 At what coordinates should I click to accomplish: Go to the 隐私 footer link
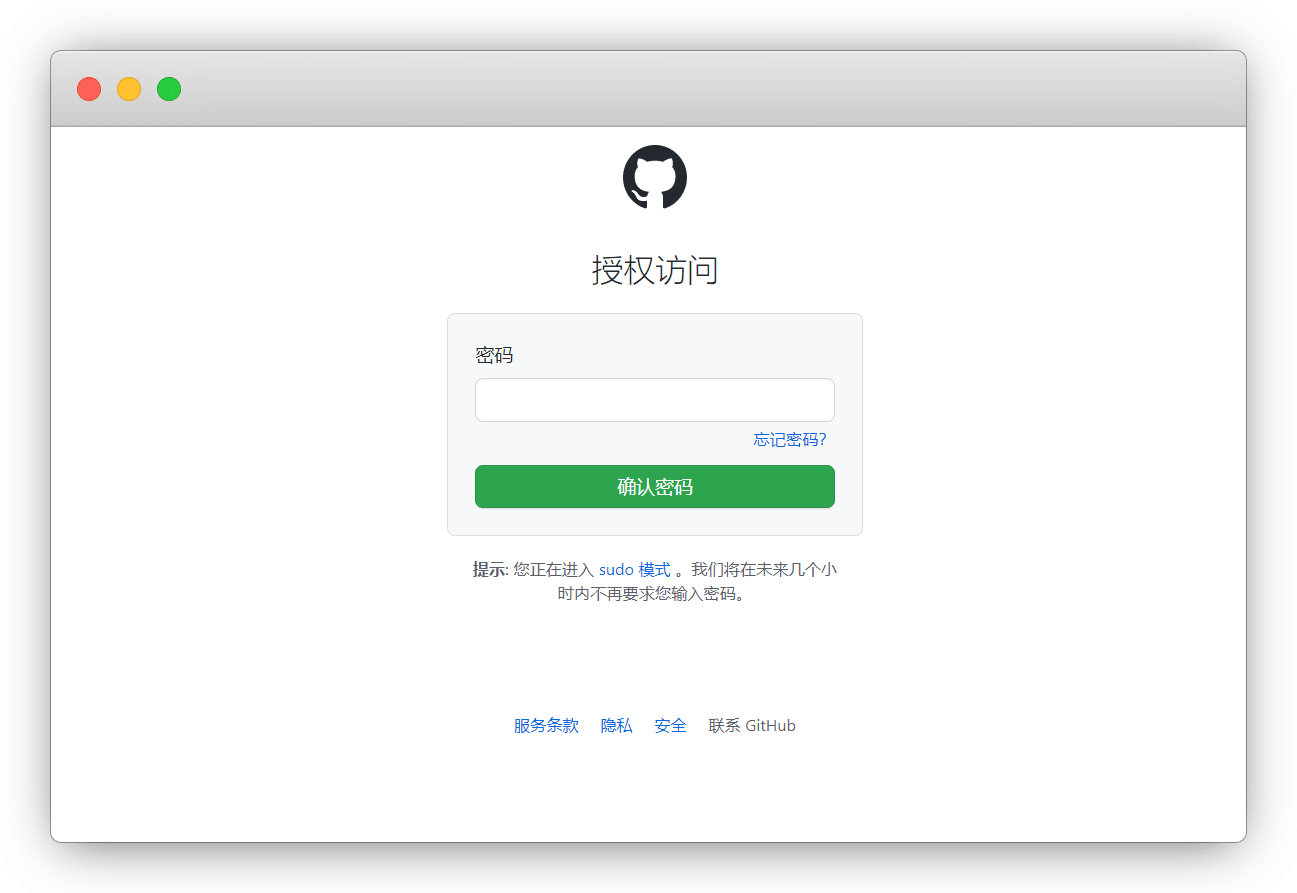coord(616,726)
